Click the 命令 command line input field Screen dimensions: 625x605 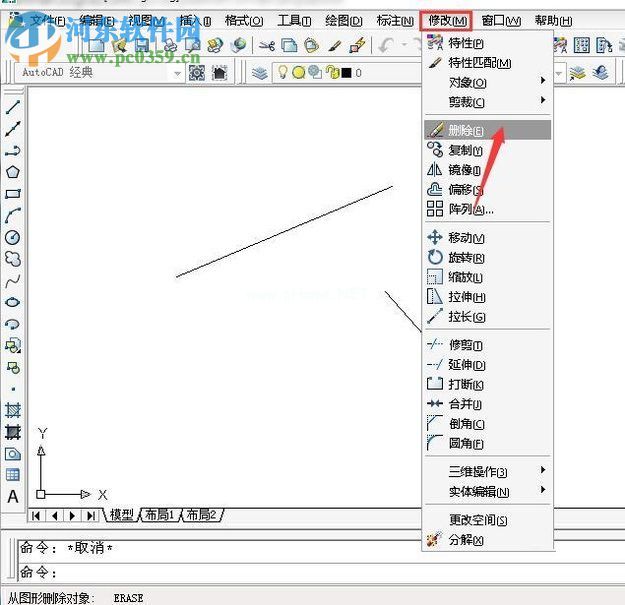300,572
